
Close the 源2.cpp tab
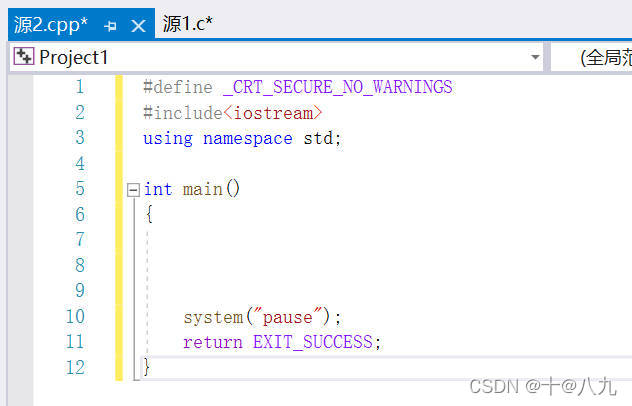pos(139,27)
